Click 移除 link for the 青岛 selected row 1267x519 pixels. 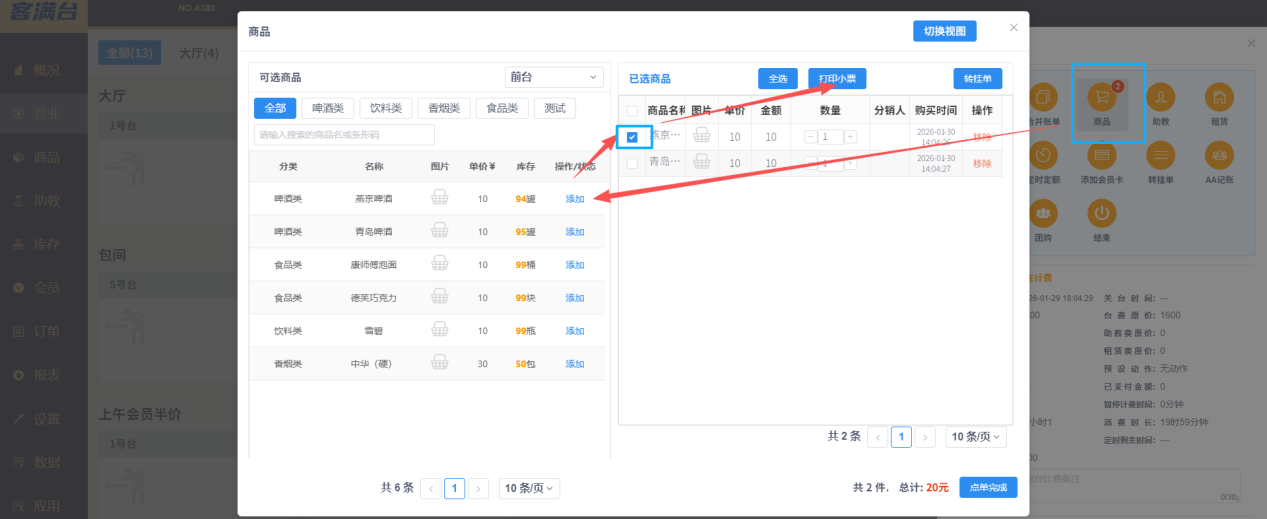coord(981,163)
